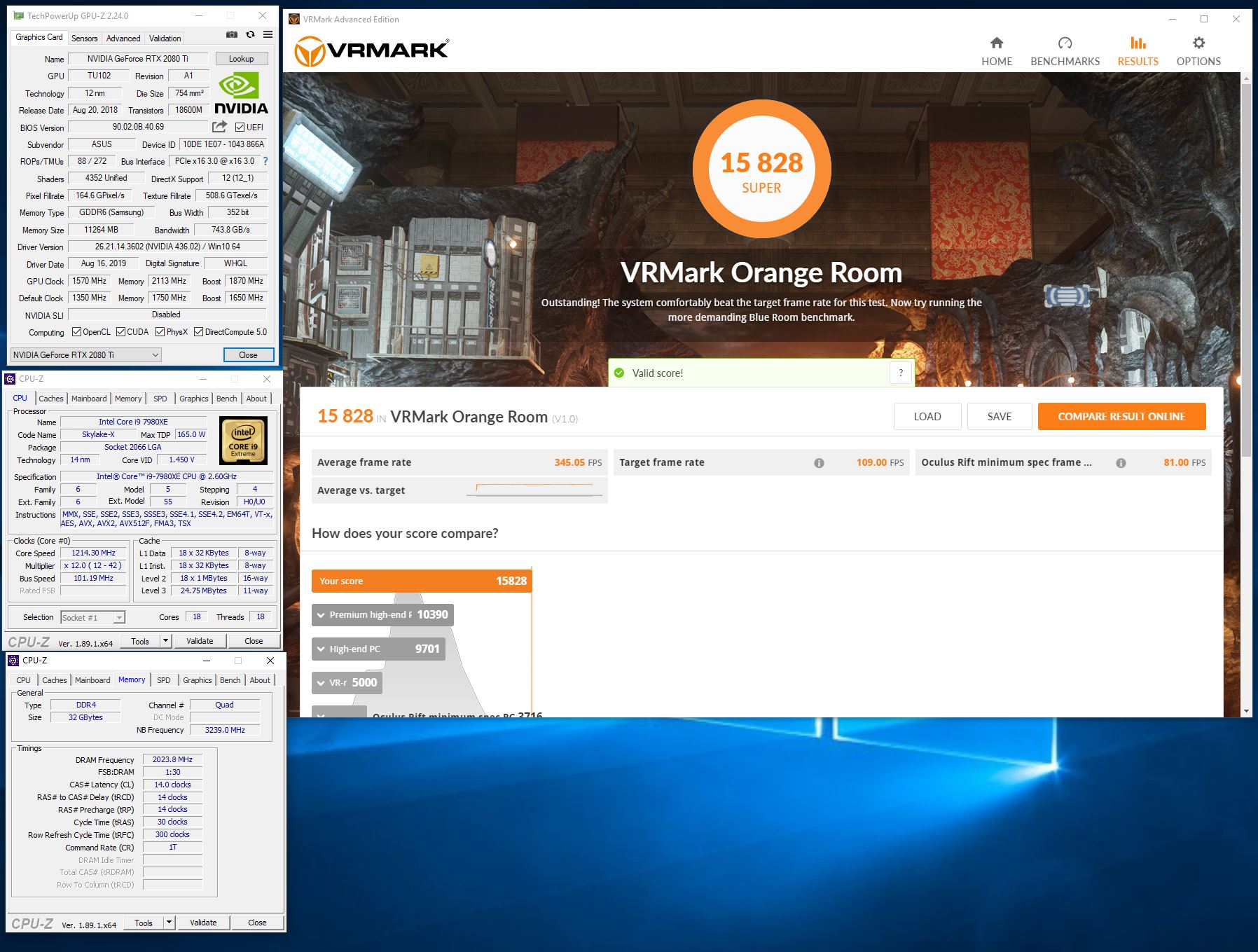Switch to the Sensors tab in GPU-Z
This screenshot has height=952, width=1258.
84,38
